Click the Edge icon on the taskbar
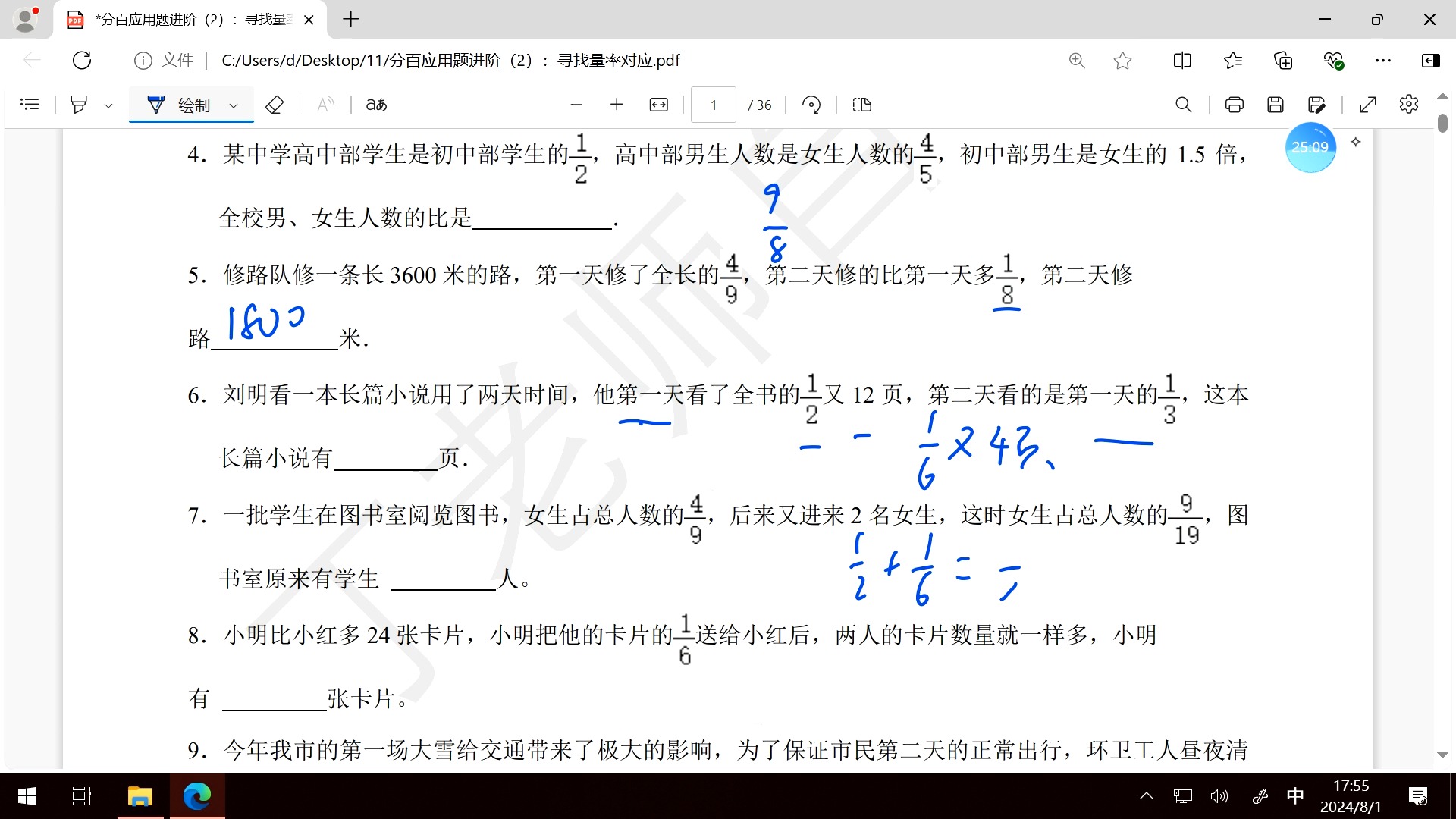 pos(197,796)
